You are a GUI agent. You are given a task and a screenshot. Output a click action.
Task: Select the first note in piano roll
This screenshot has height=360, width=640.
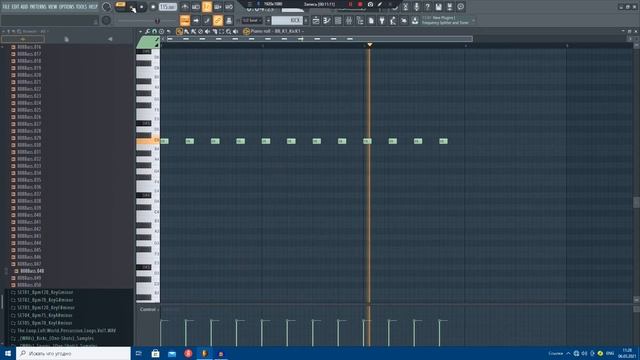point(164,141)
